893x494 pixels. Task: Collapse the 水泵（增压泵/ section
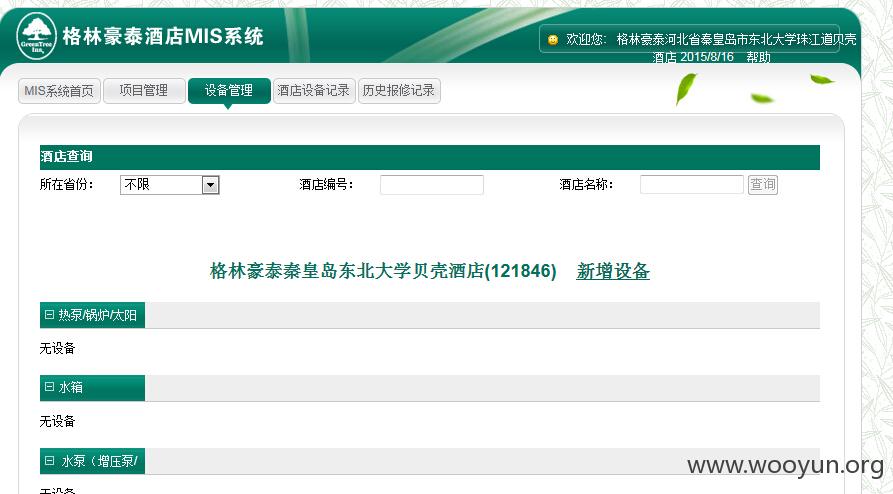tap(50, 460)
